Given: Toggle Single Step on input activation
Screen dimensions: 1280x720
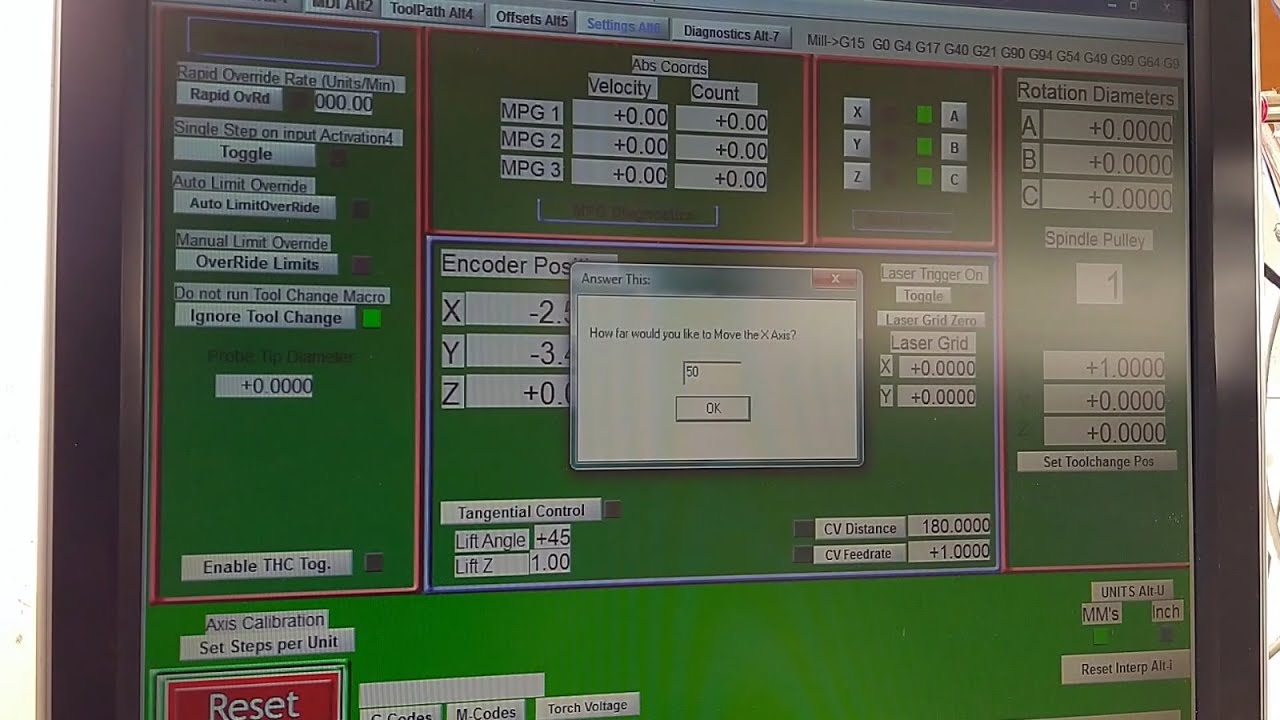Looking at the screenshot, I should (245, 153).
